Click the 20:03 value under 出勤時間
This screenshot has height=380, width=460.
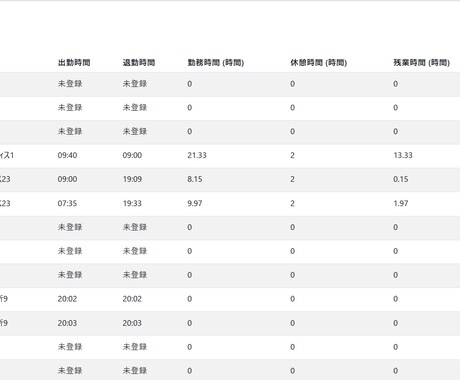(x=67, y=323)
